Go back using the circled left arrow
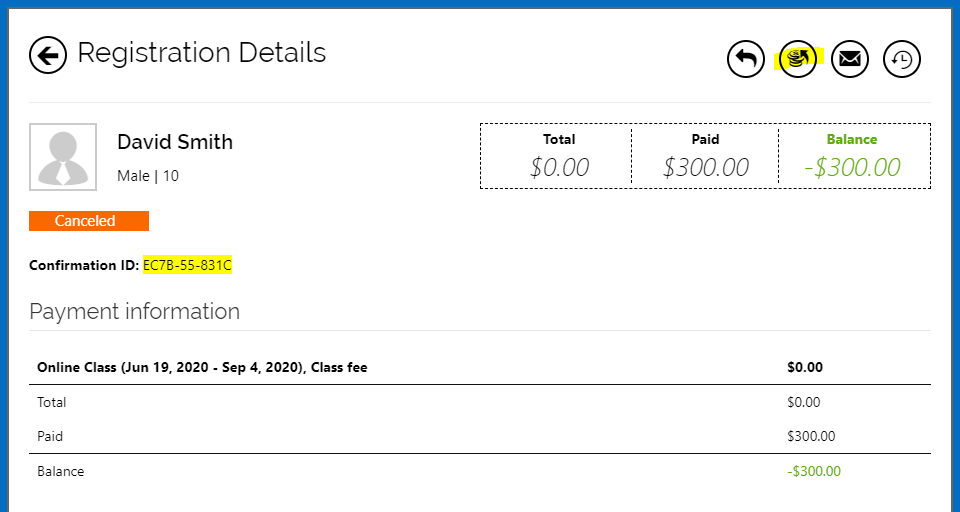The height and width of the screenshot is (512, 960). (48, 55)
